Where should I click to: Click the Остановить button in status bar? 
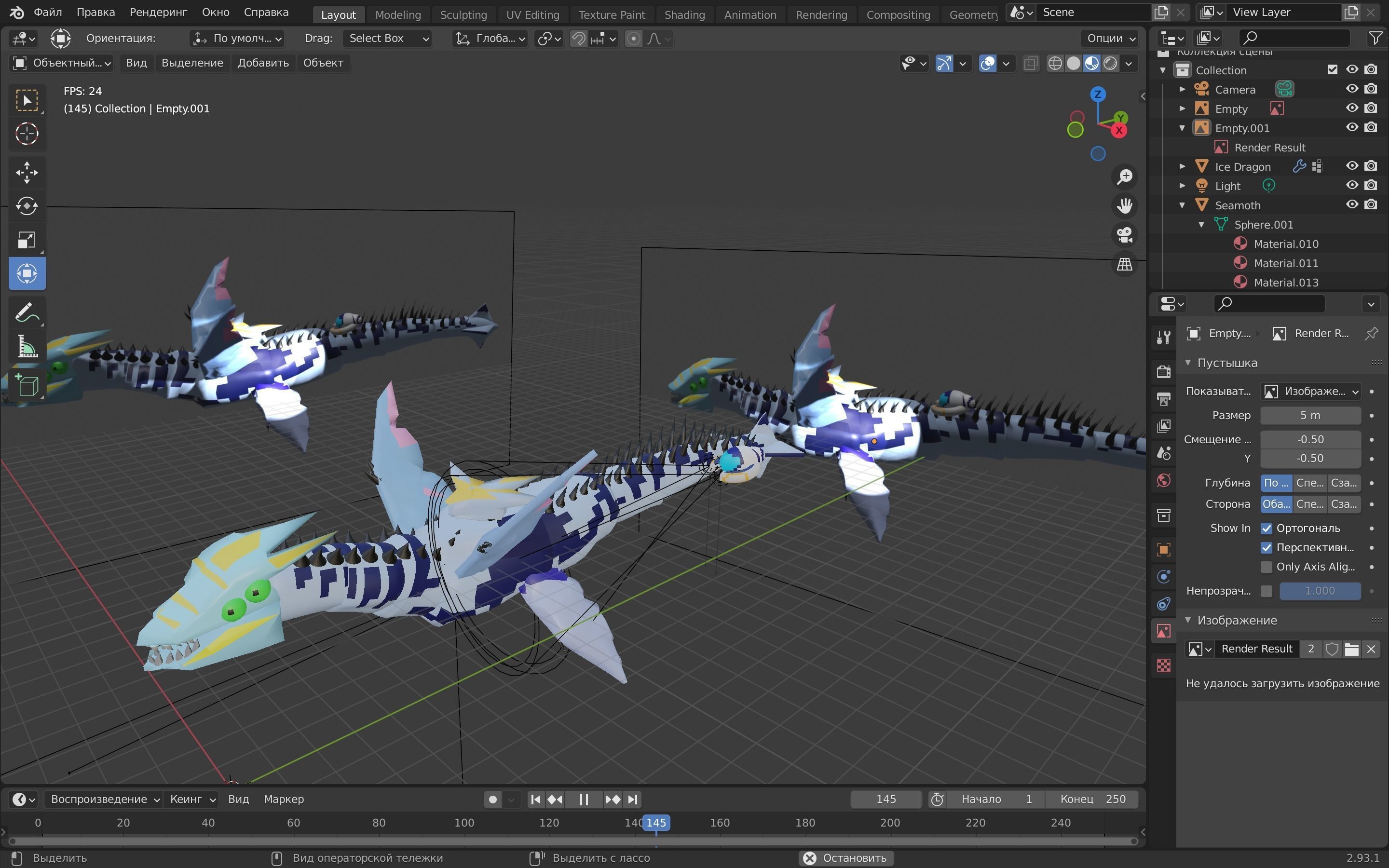pyautogui.click(x=845, y=858)
